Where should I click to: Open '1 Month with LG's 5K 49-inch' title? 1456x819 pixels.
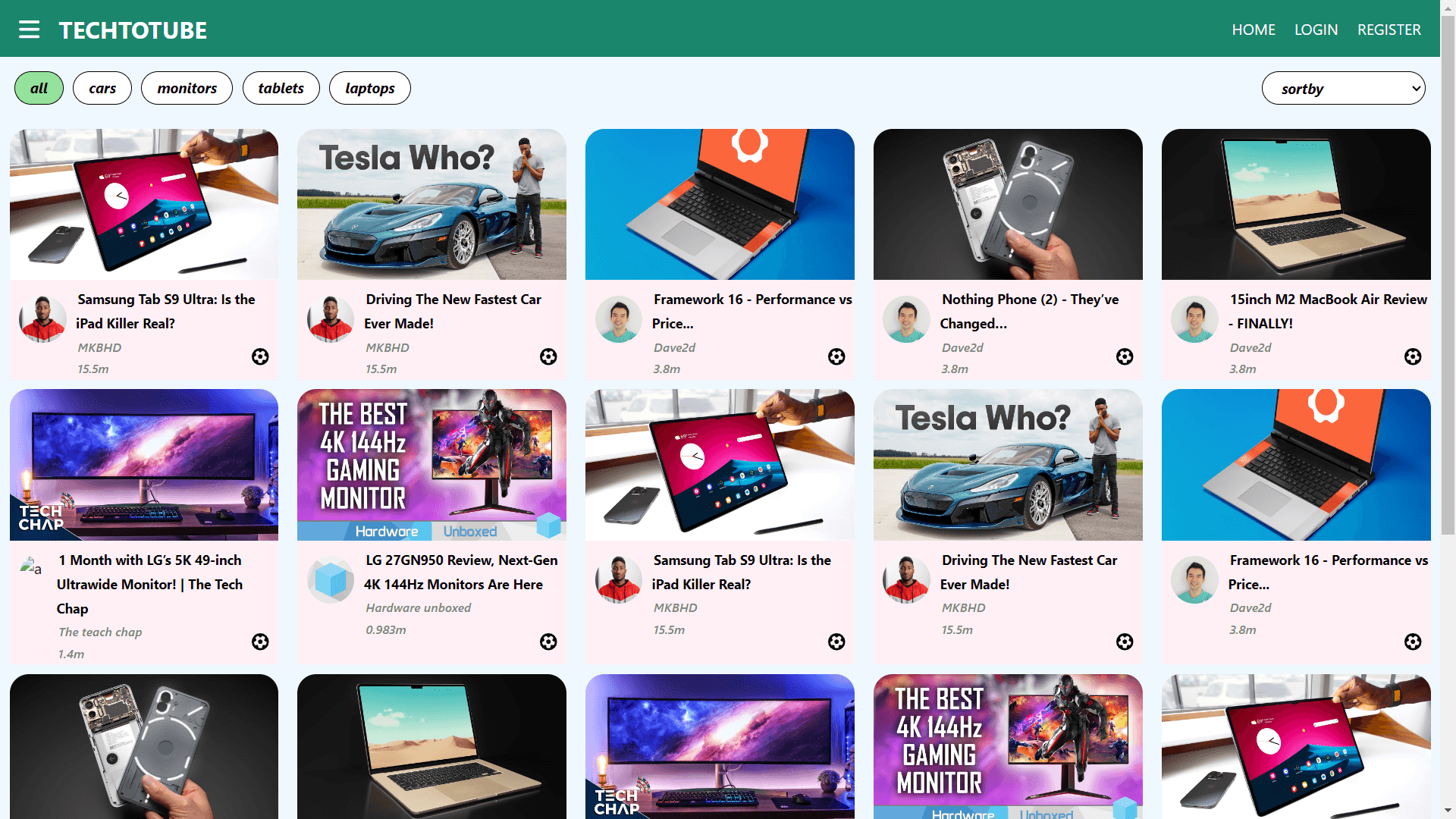(x=150, y=584)
